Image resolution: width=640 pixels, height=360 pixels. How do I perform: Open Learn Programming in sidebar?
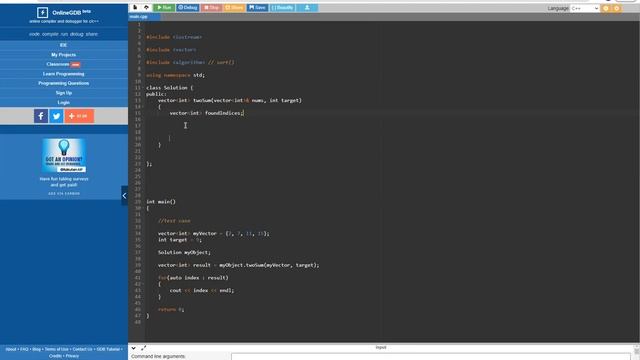coord(64,74)
